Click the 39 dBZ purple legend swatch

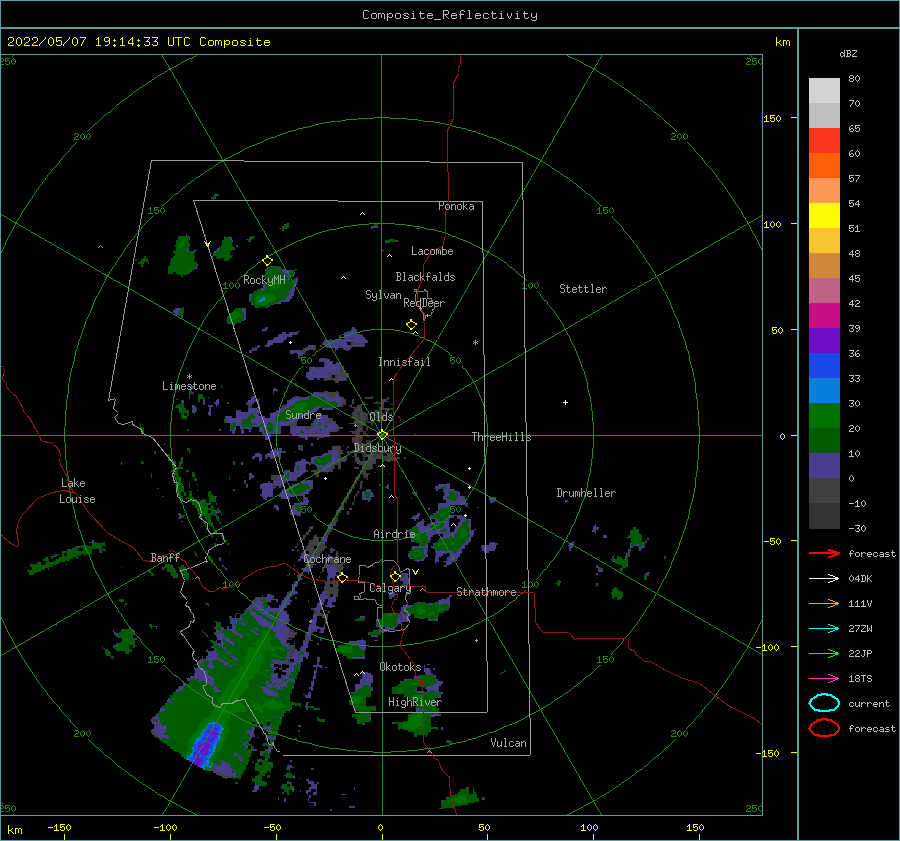(824, 340)
